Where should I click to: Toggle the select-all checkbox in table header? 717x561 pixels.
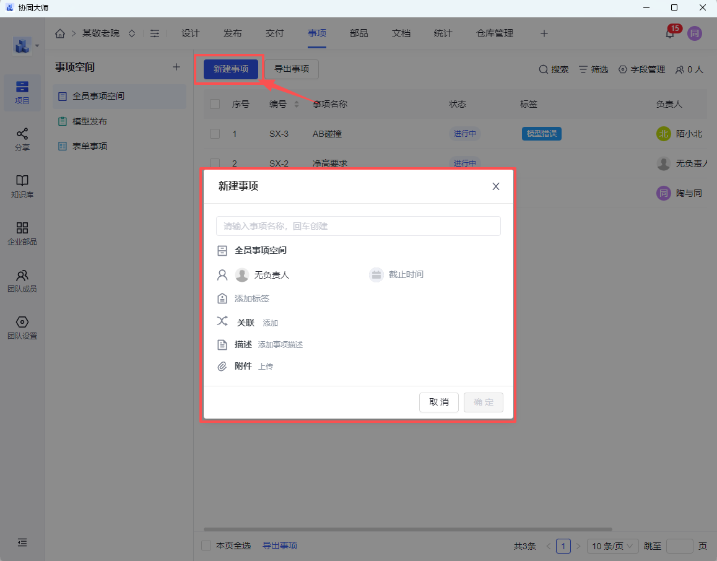click(x=214, y=104)
